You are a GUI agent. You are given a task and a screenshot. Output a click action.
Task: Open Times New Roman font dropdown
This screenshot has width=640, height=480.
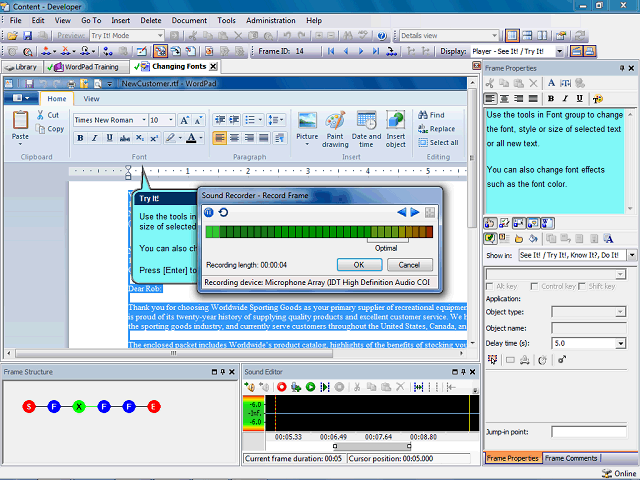pos(144,120)
